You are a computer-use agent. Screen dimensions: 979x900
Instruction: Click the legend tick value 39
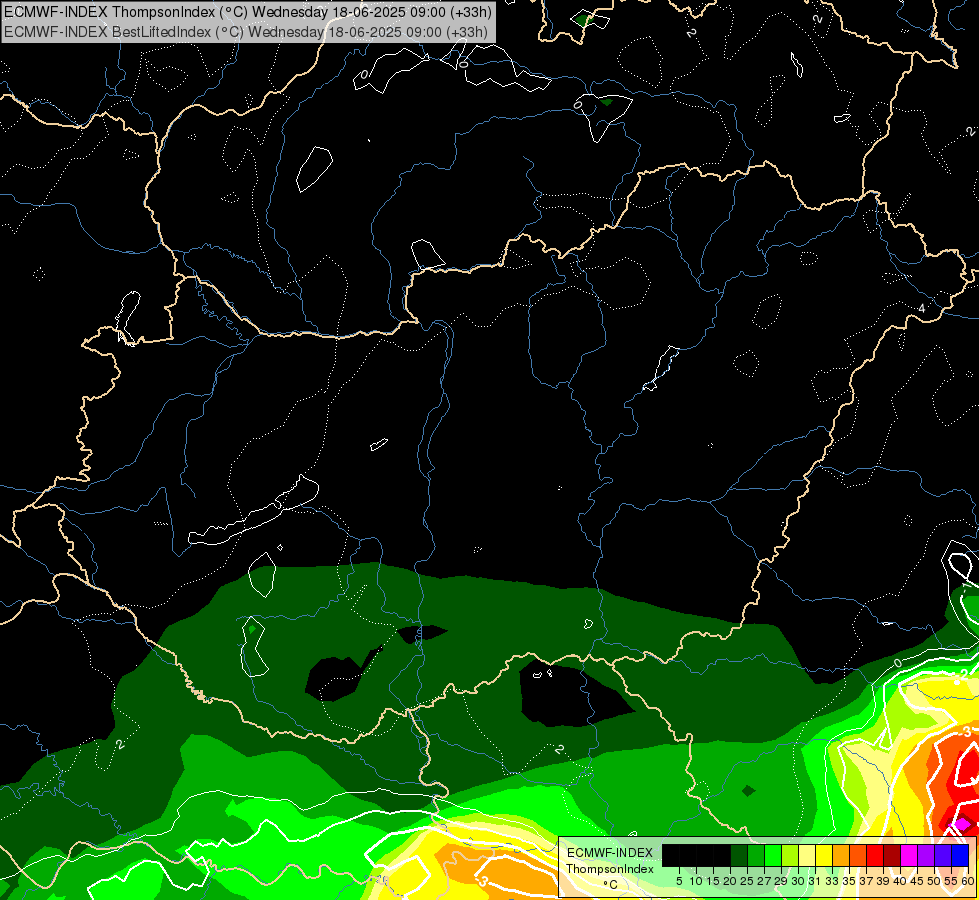click(x=883, y=881)
